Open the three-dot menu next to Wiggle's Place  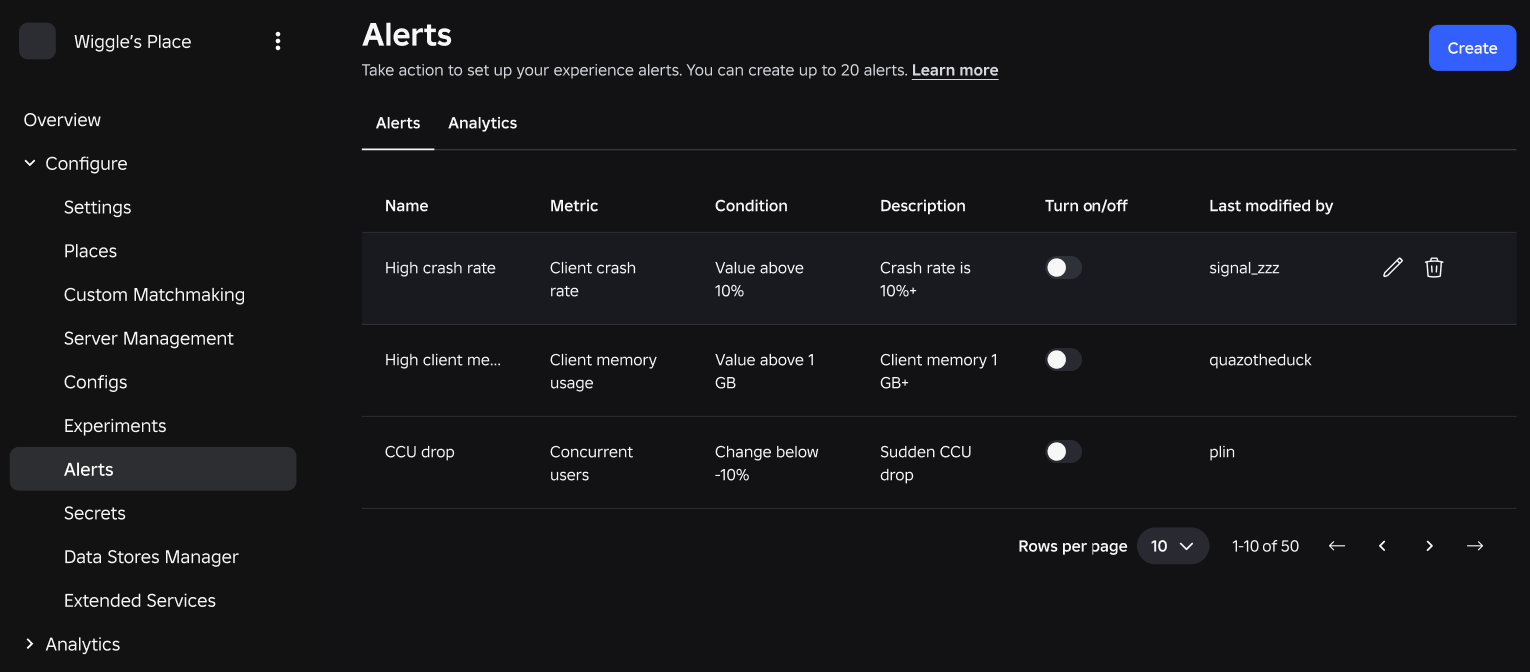coord(278,41)
